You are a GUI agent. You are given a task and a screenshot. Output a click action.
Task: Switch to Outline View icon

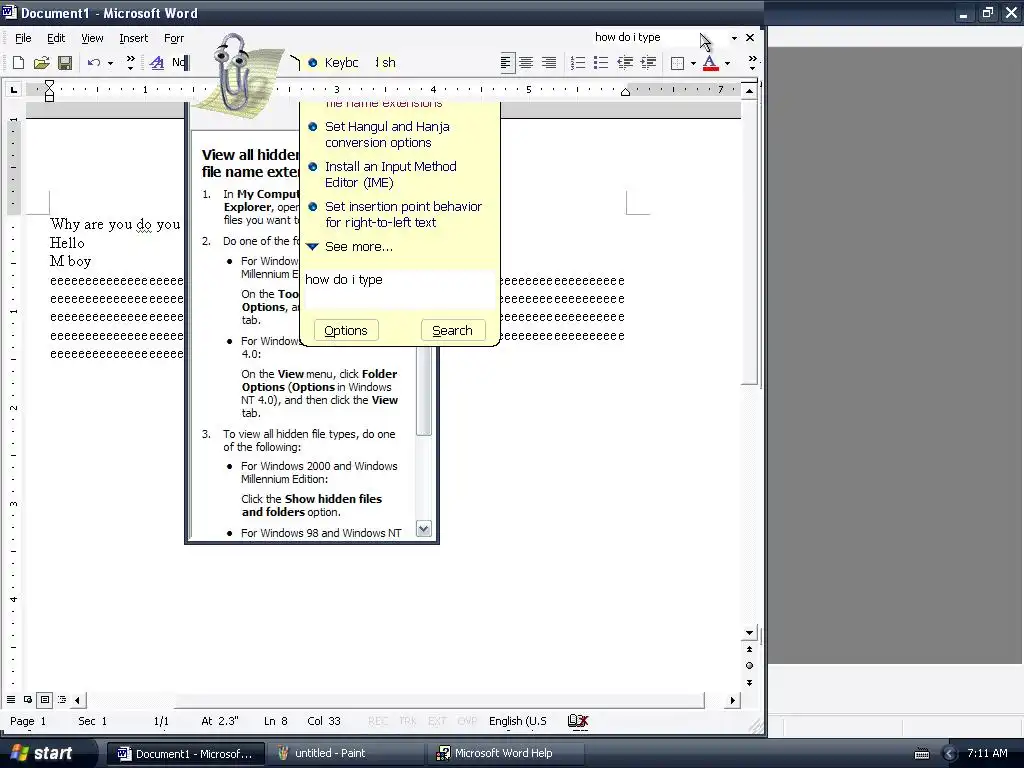[62, 699]
